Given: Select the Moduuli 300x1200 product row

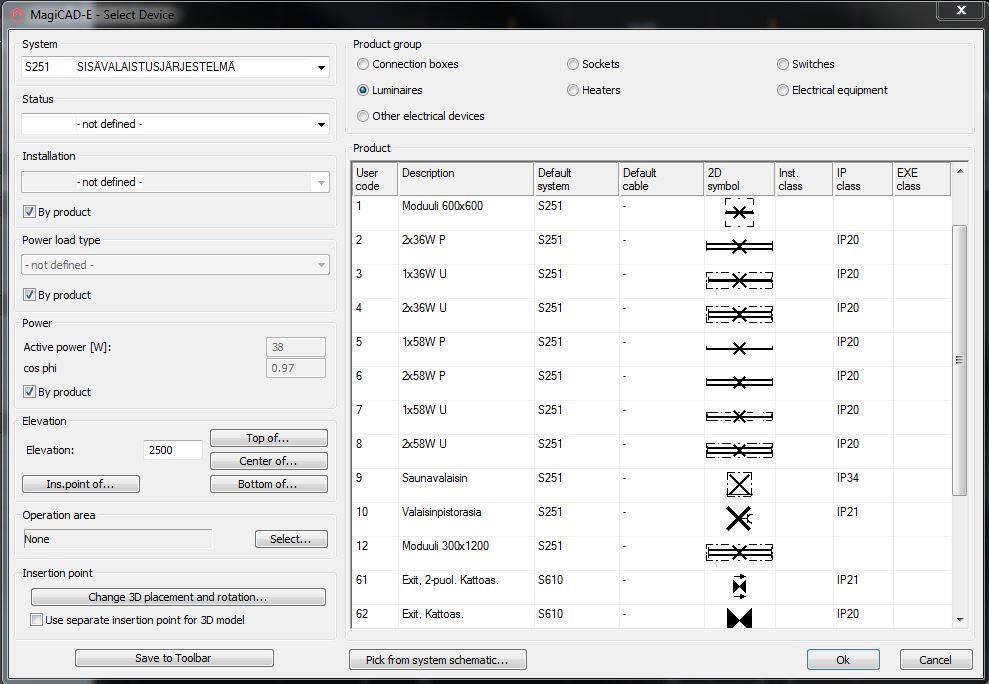Looking at the screenshot, I should click(x=652, y=553).
